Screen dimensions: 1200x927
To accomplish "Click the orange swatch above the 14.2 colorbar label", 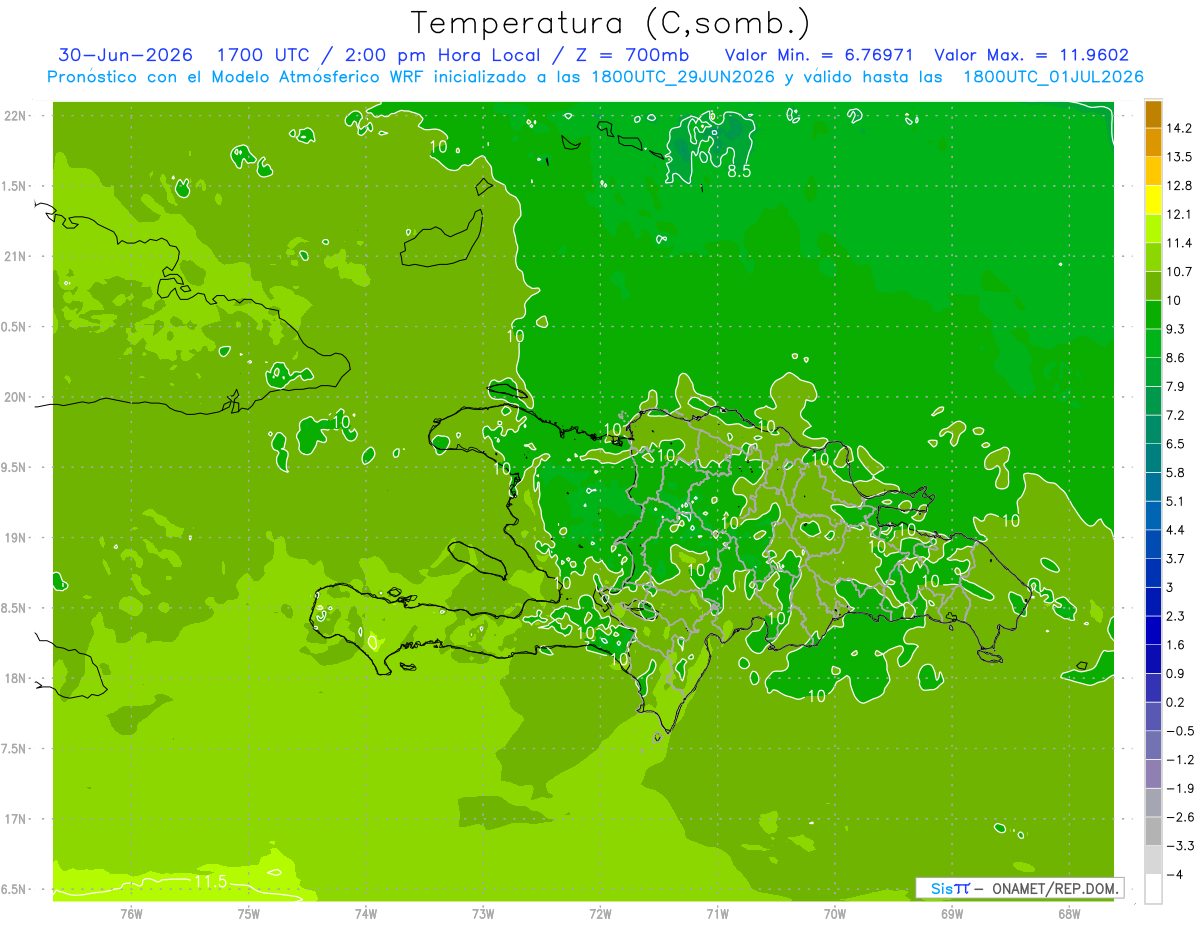I will point(1153,114).
